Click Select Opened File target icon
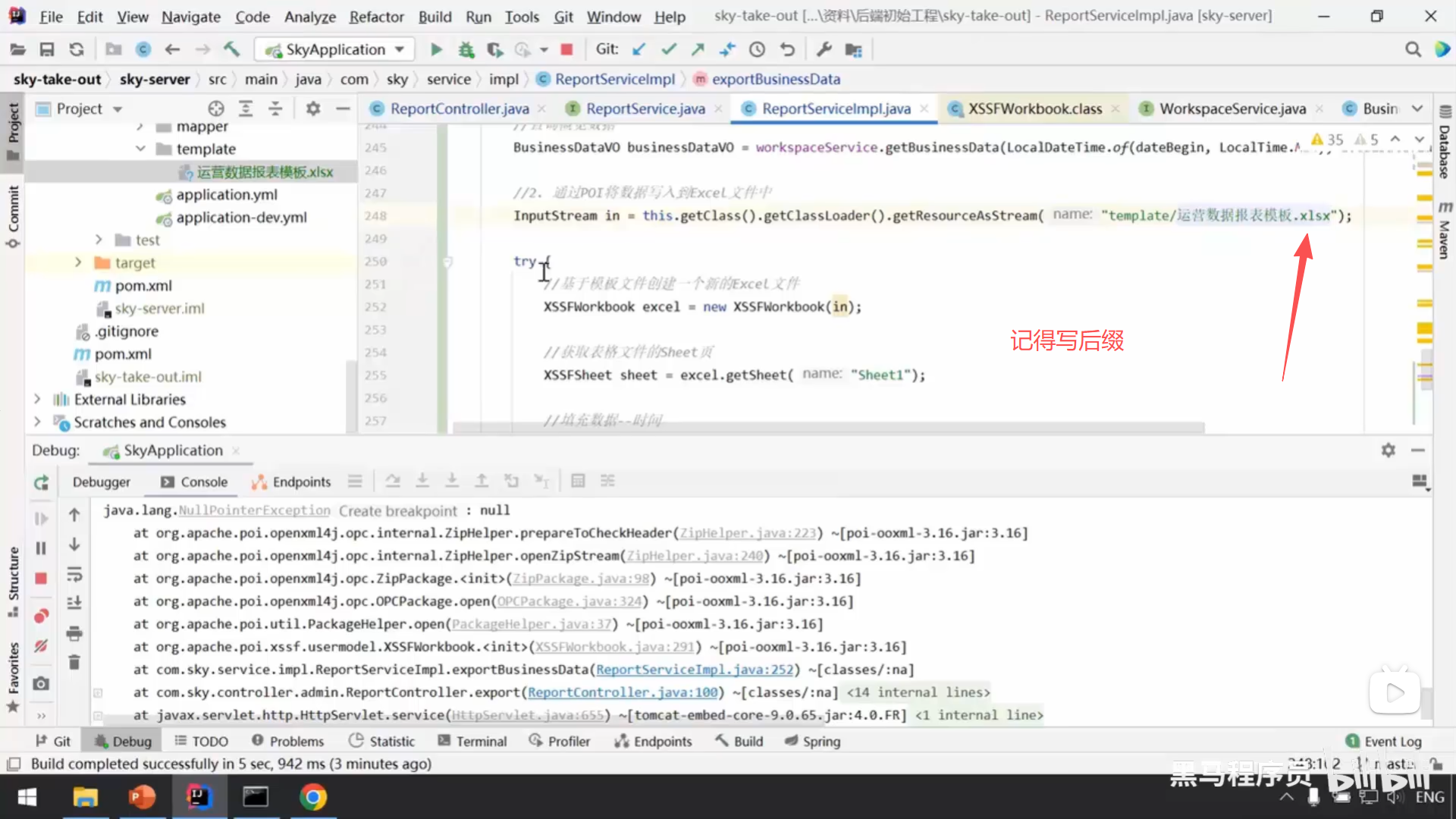 pos(216,108)
